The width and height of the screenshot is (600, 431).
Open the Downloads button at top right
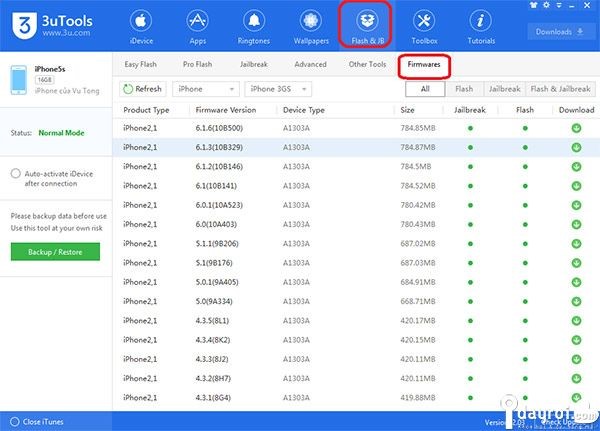coord(559,31)
